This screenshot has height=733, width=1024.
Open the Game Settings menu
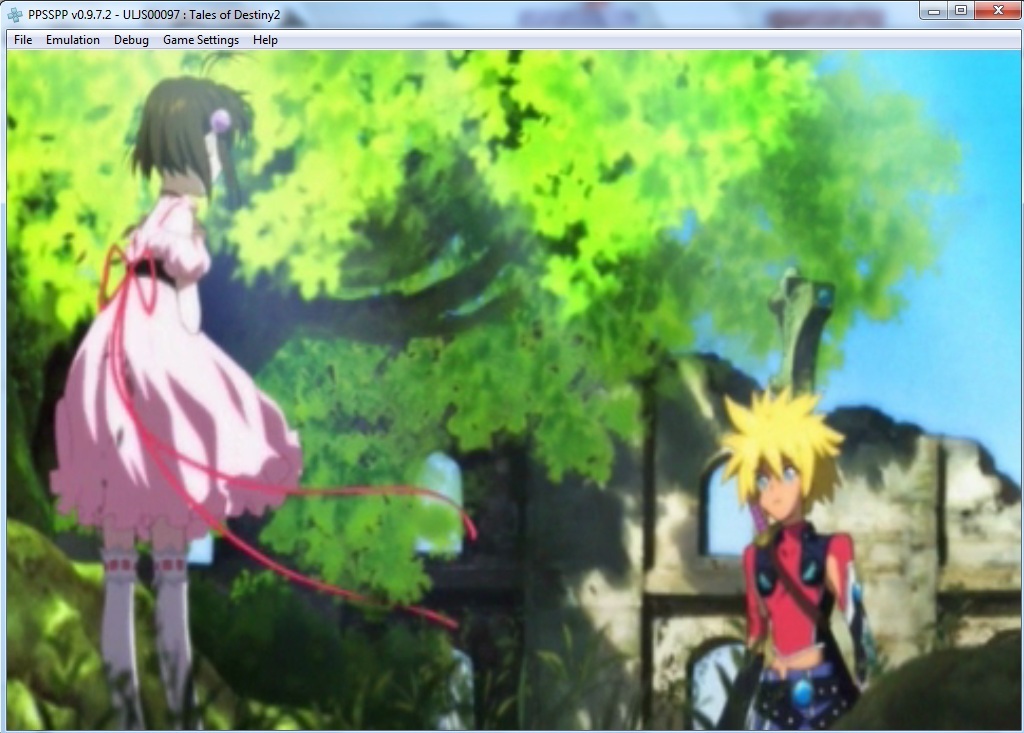(200, 40)
